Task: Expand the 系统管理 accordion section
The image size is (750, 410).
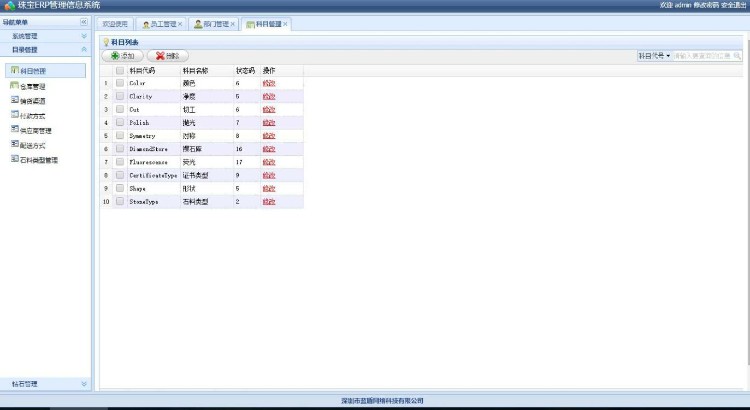Action: 46,36
